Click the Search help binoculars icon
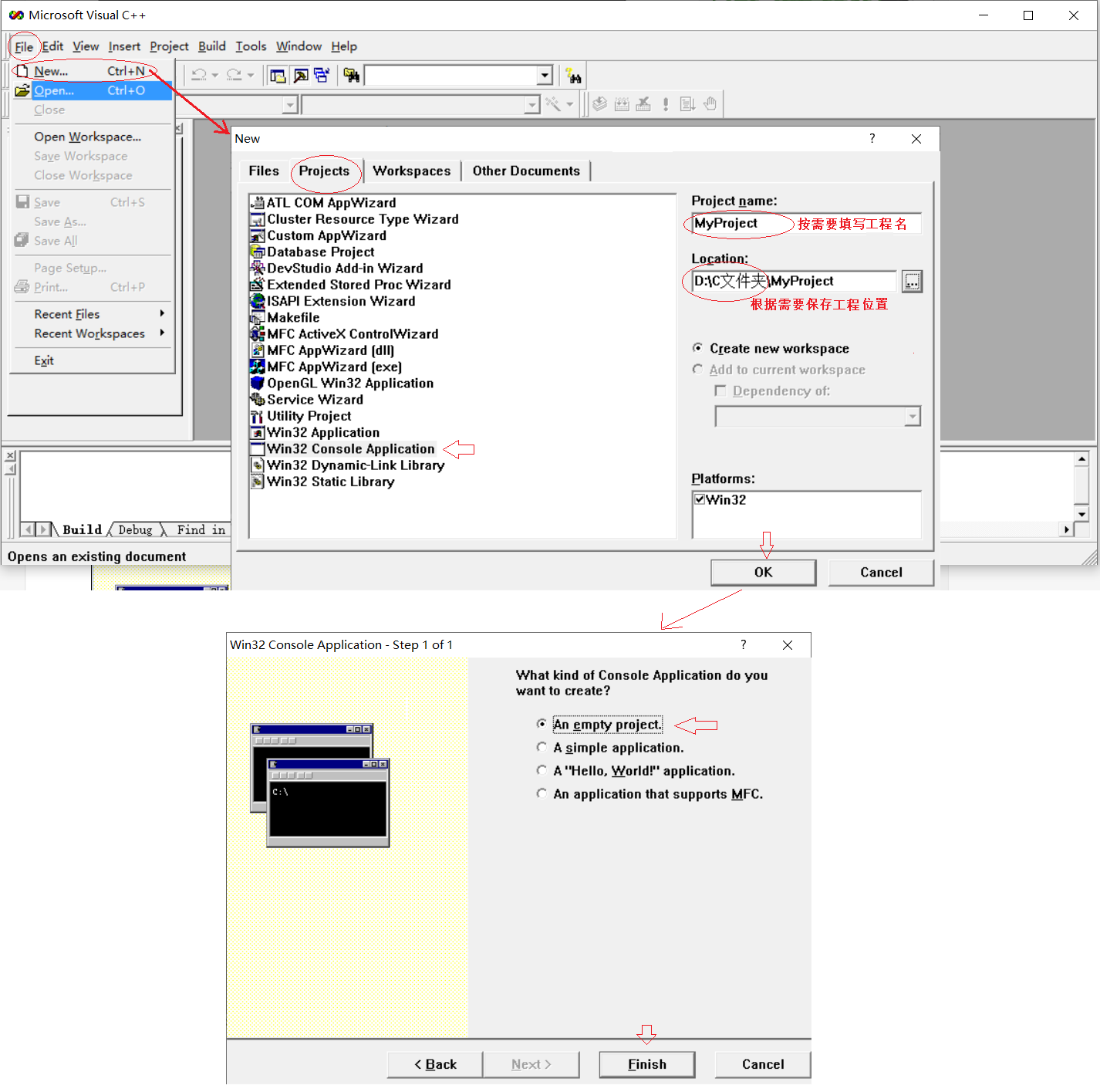Screen dimensions: 1100x1092 click(573, 76)
